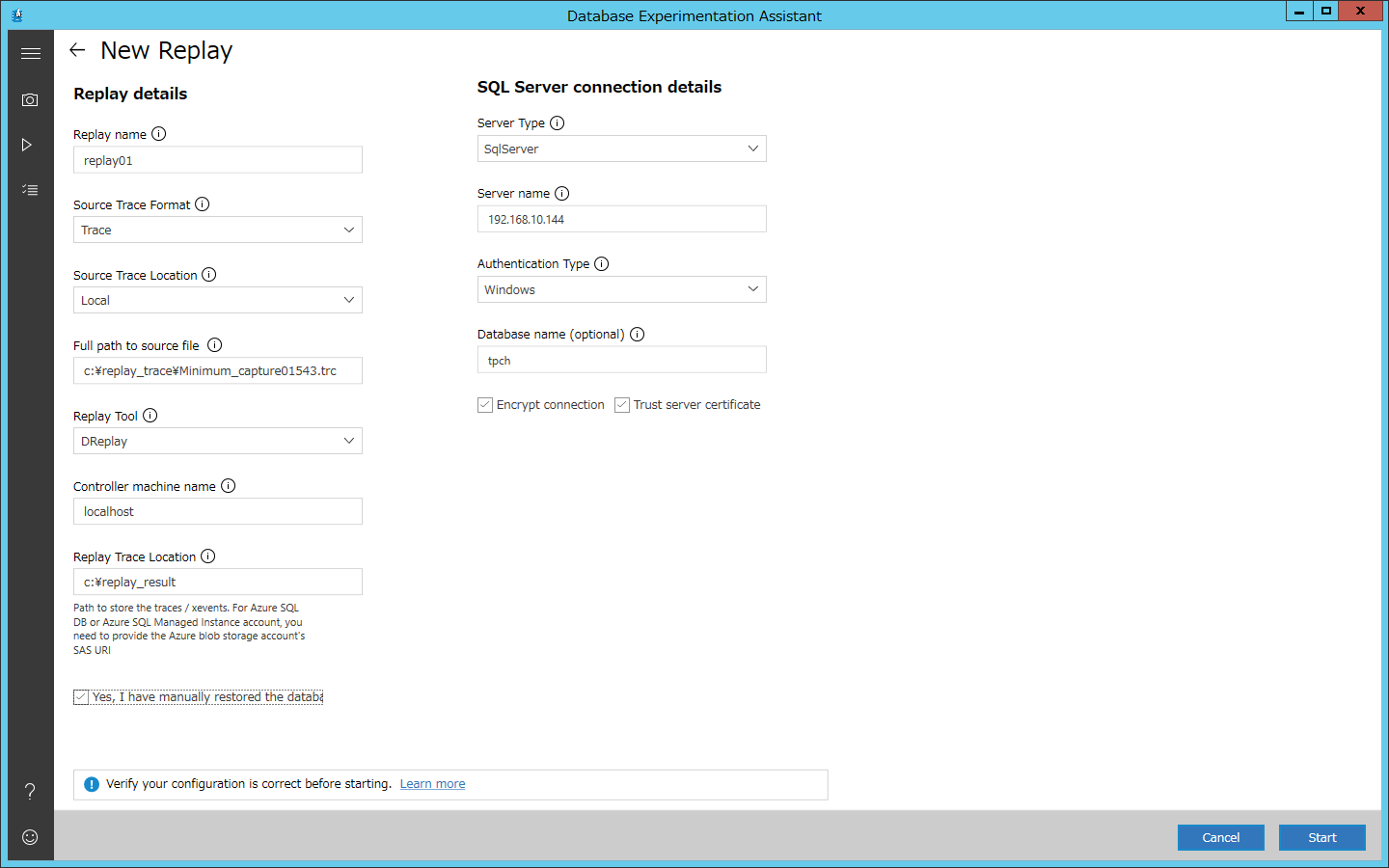Click the Database name field containing tpch
Screen dimensions: 1389x868
tap(622, 360)
